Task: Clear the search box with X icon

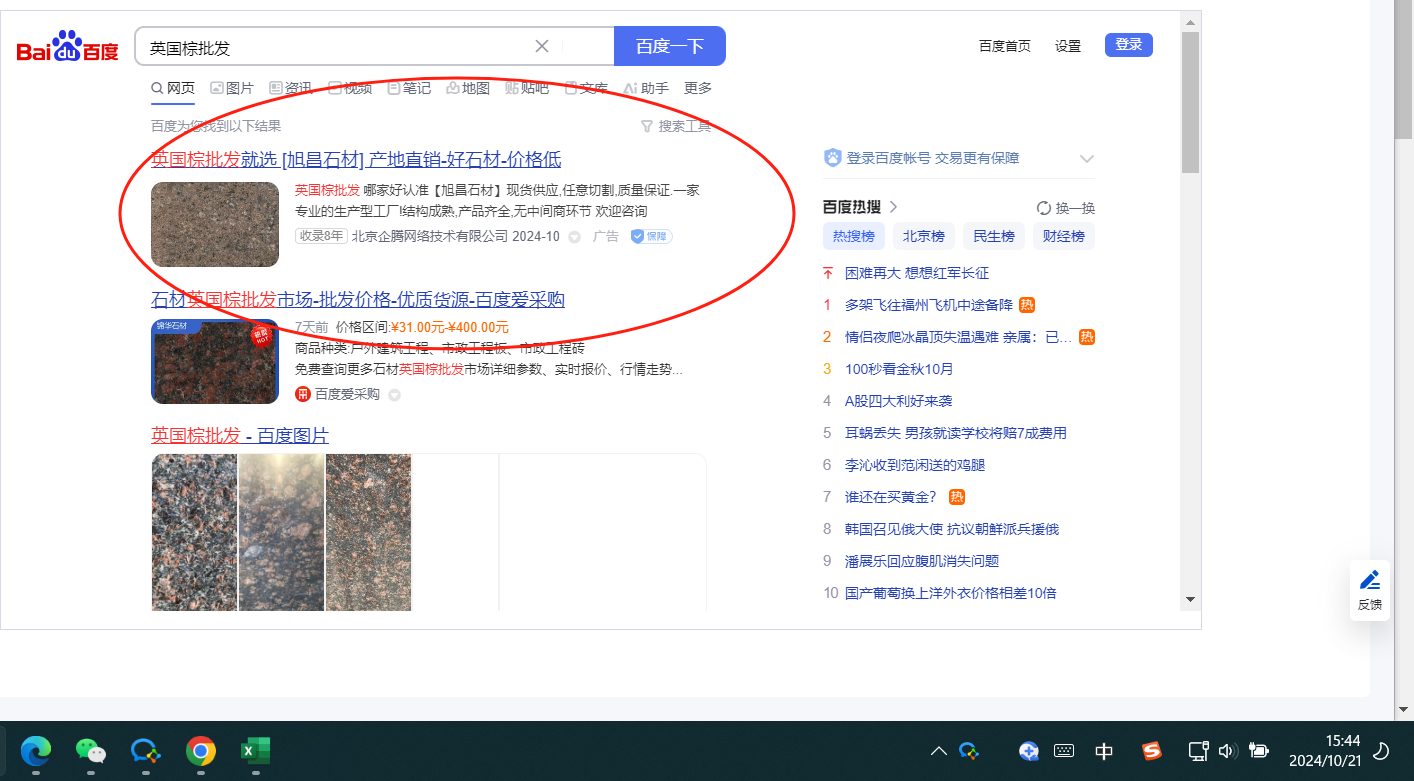Action: (542, 46)
